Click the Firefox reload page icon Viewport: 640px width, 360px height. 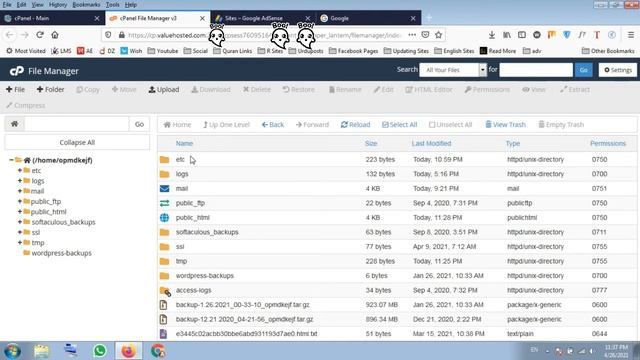pyautogui.click(x=40, y=35)
